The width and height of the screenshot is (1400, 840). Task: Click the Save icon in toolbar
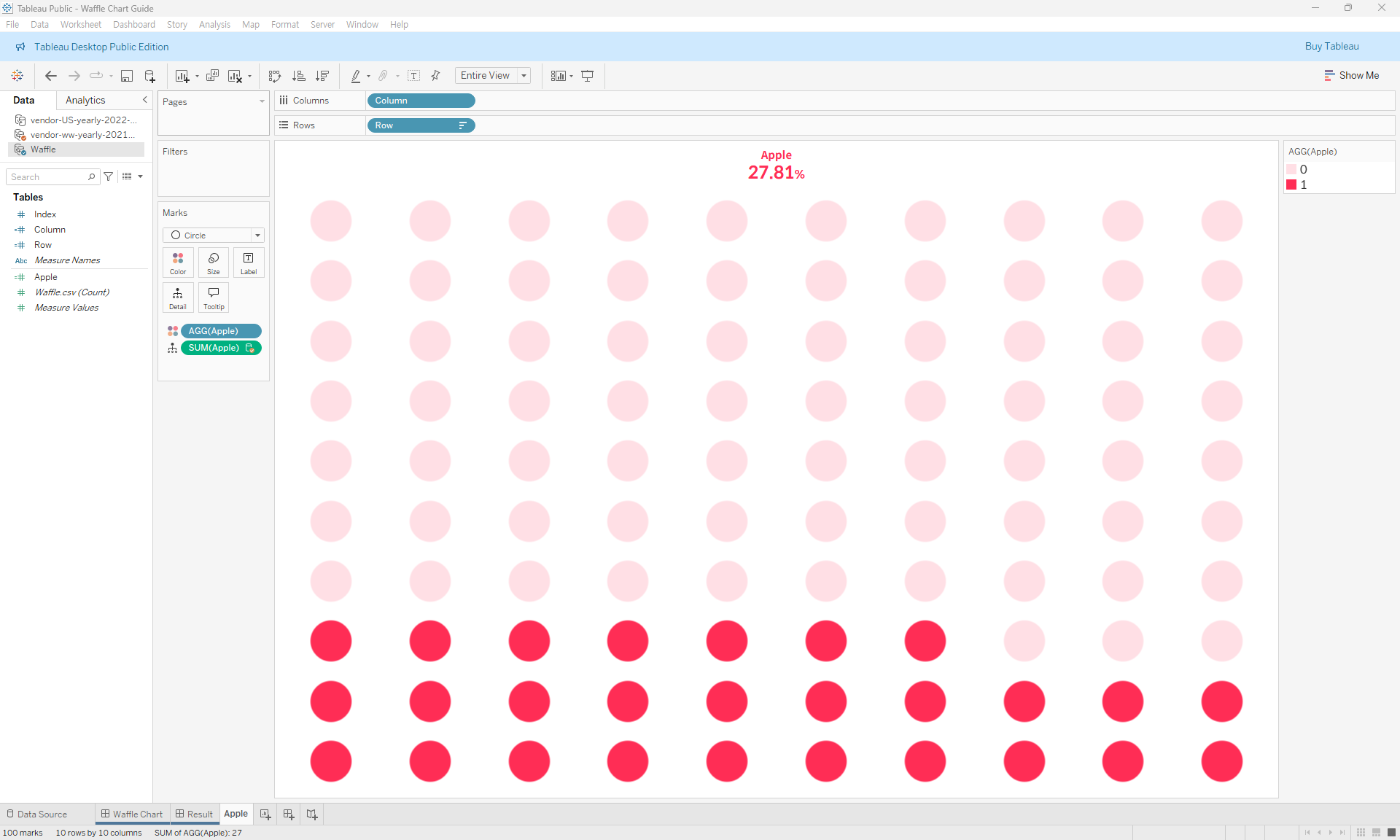click(x=127, y=76)
